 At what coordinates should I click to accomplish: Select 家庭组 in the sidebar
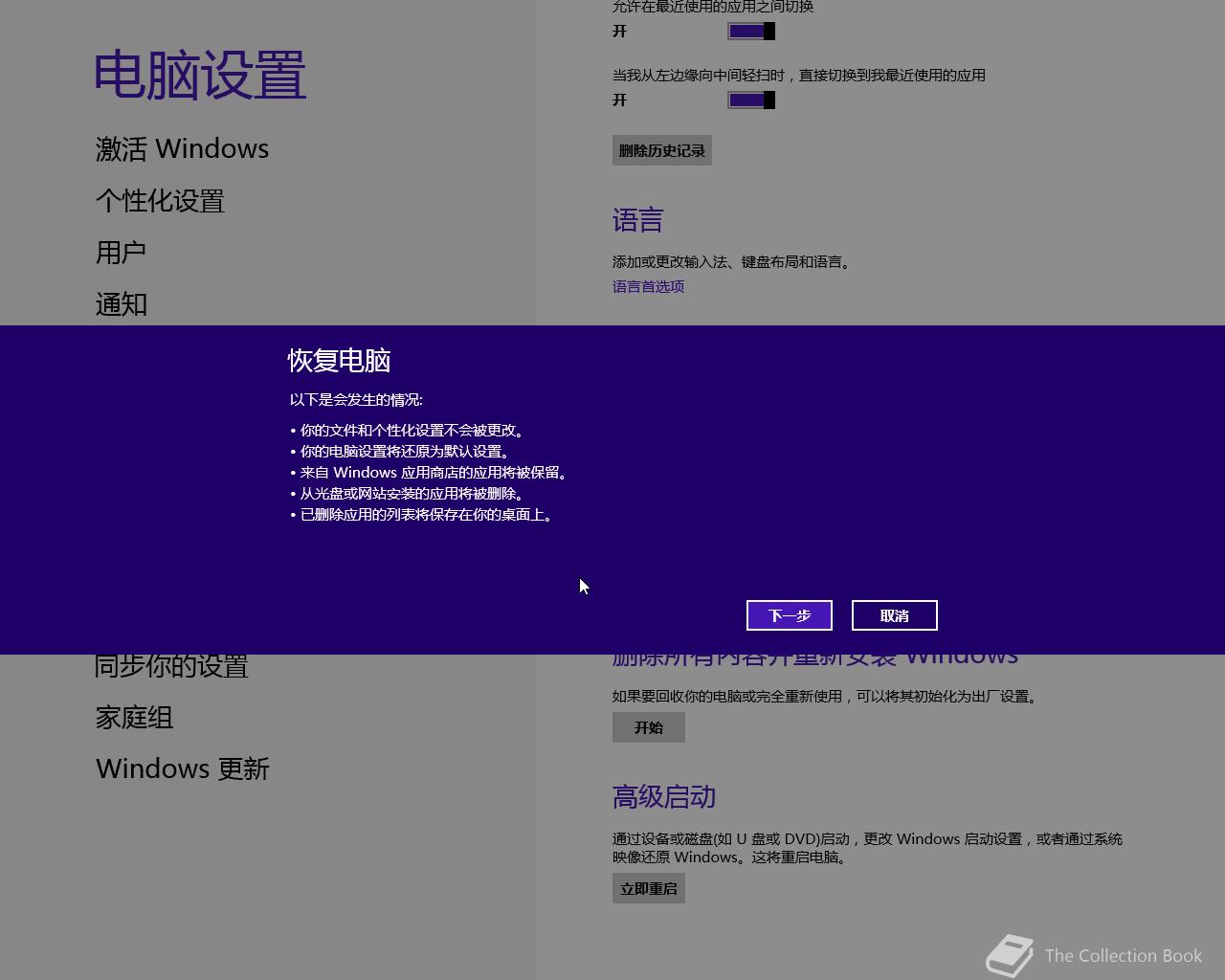pos(134,718)
